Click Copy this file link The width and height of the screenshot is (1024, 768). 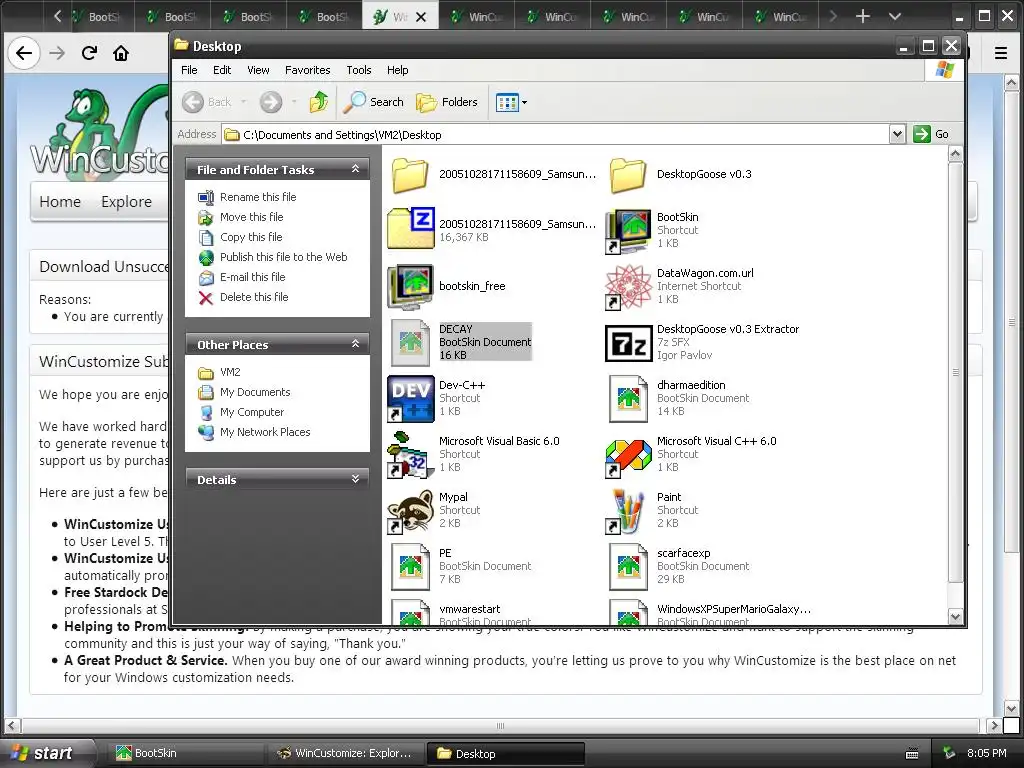point(251,237)
